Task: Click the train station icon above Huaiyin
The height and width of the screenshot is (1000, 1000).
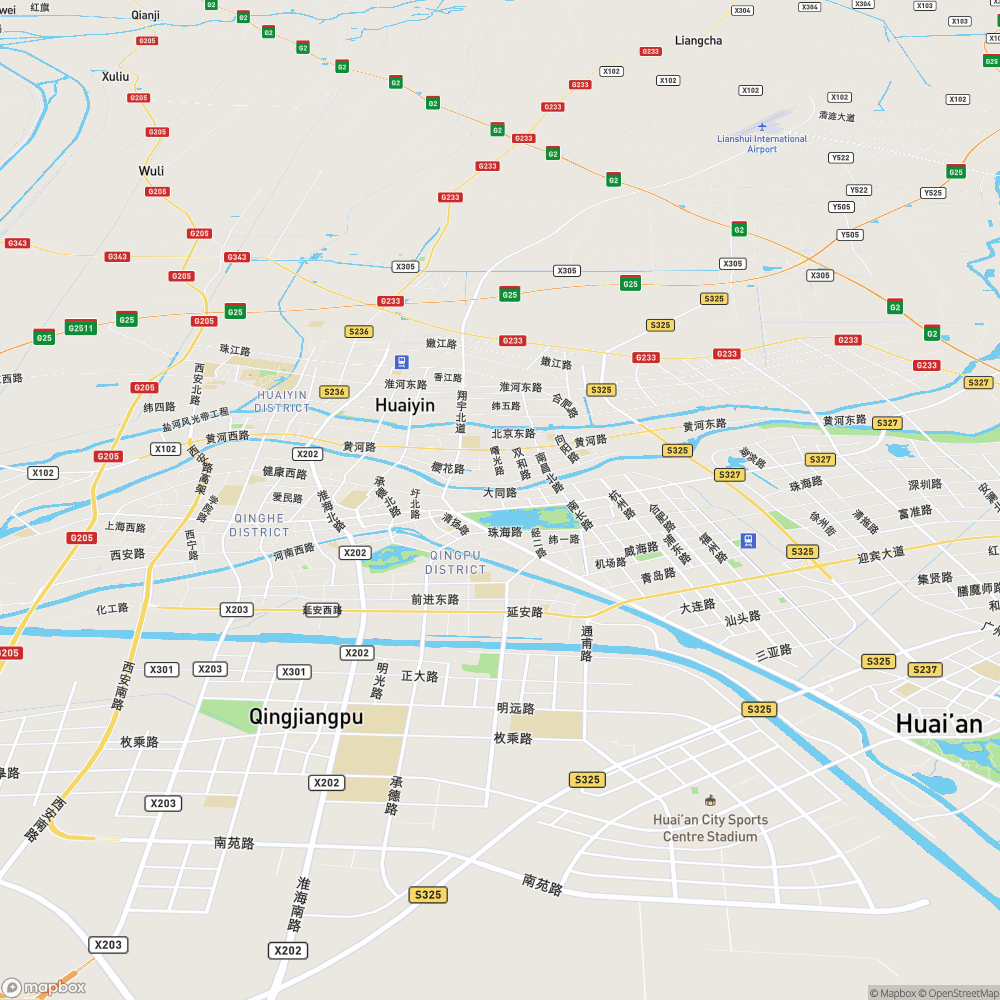Action: [402, 362]
